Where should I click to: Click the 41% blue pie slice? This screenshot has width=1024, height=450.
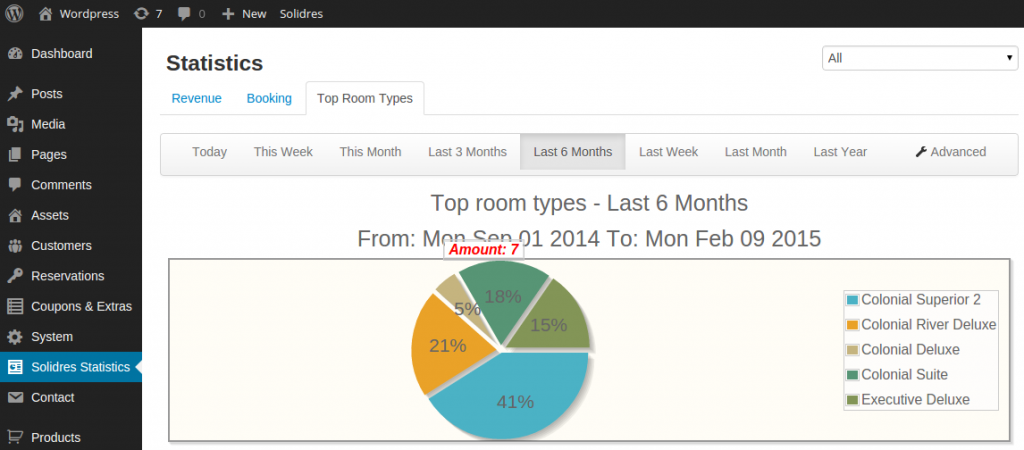pyautogui.click(x=515, y=398)
